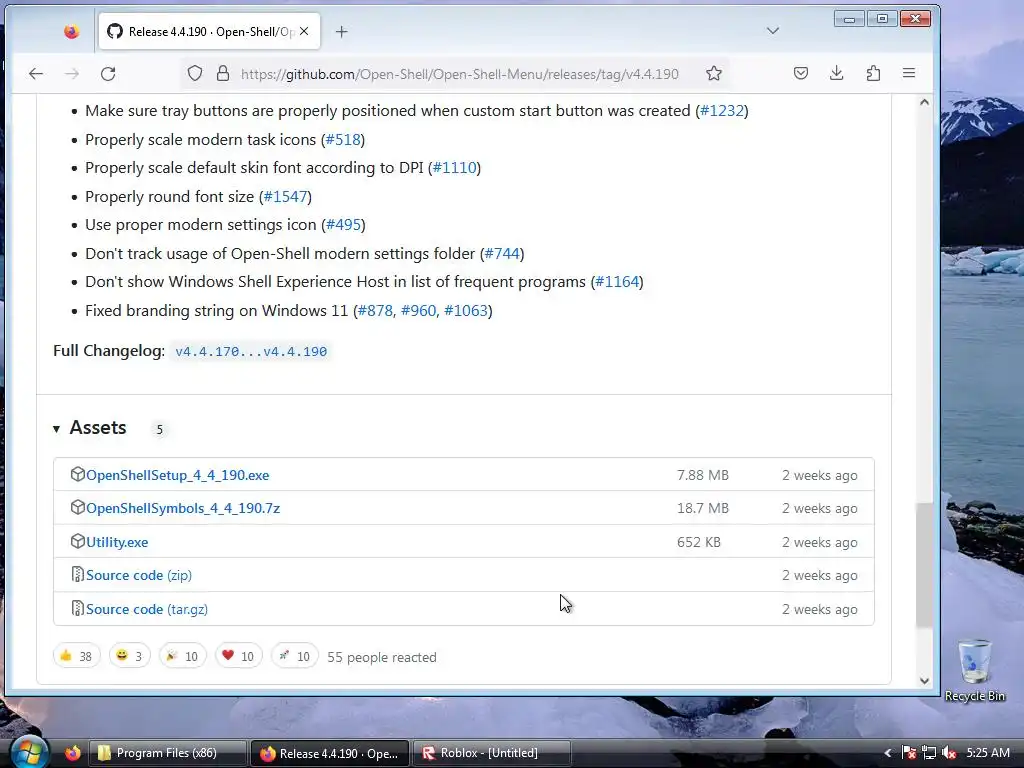Switch to Program Files (x86) taskbar window

click(168, 753)
